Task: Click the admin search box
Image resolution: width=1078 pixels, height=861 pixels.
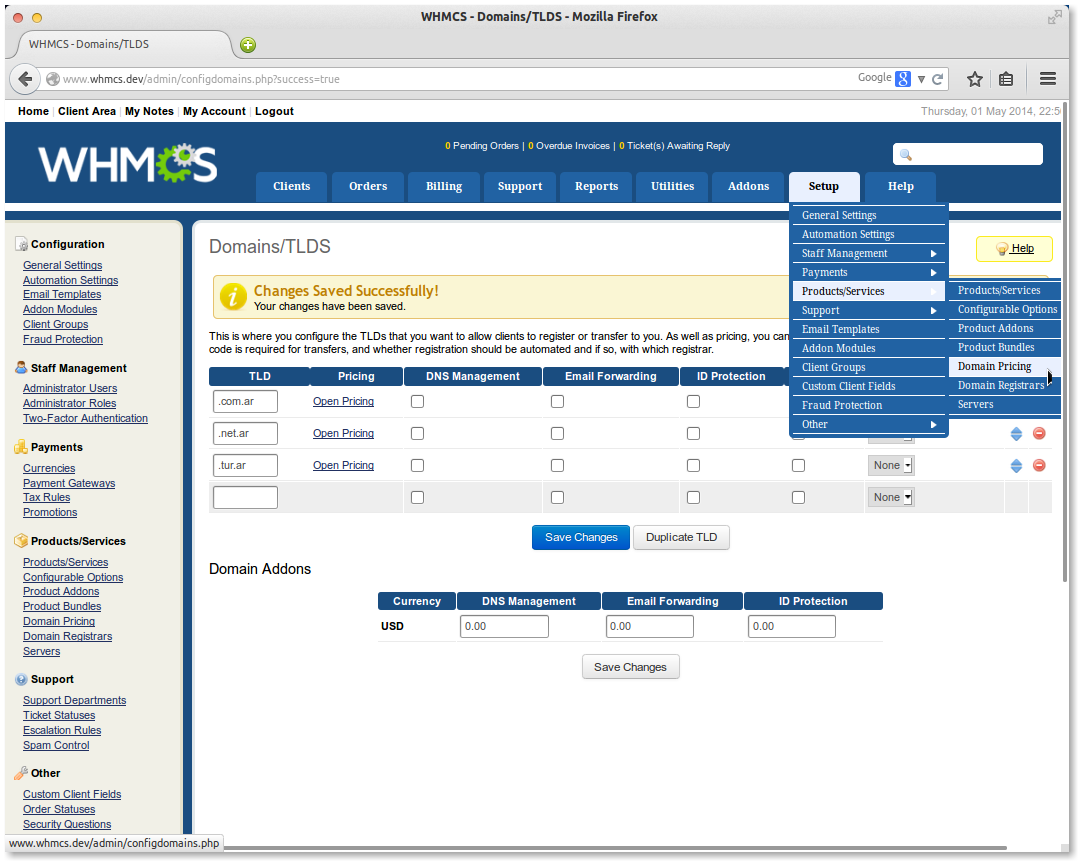Action: tap(967, 154)
